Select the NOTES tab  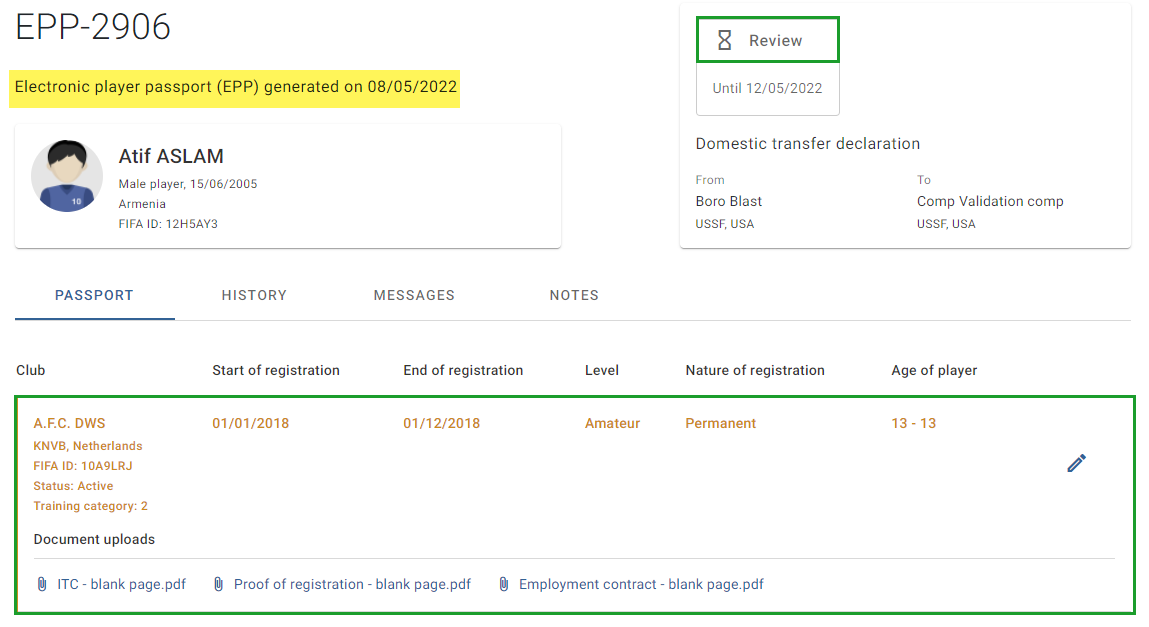click(x=574, y=295)
